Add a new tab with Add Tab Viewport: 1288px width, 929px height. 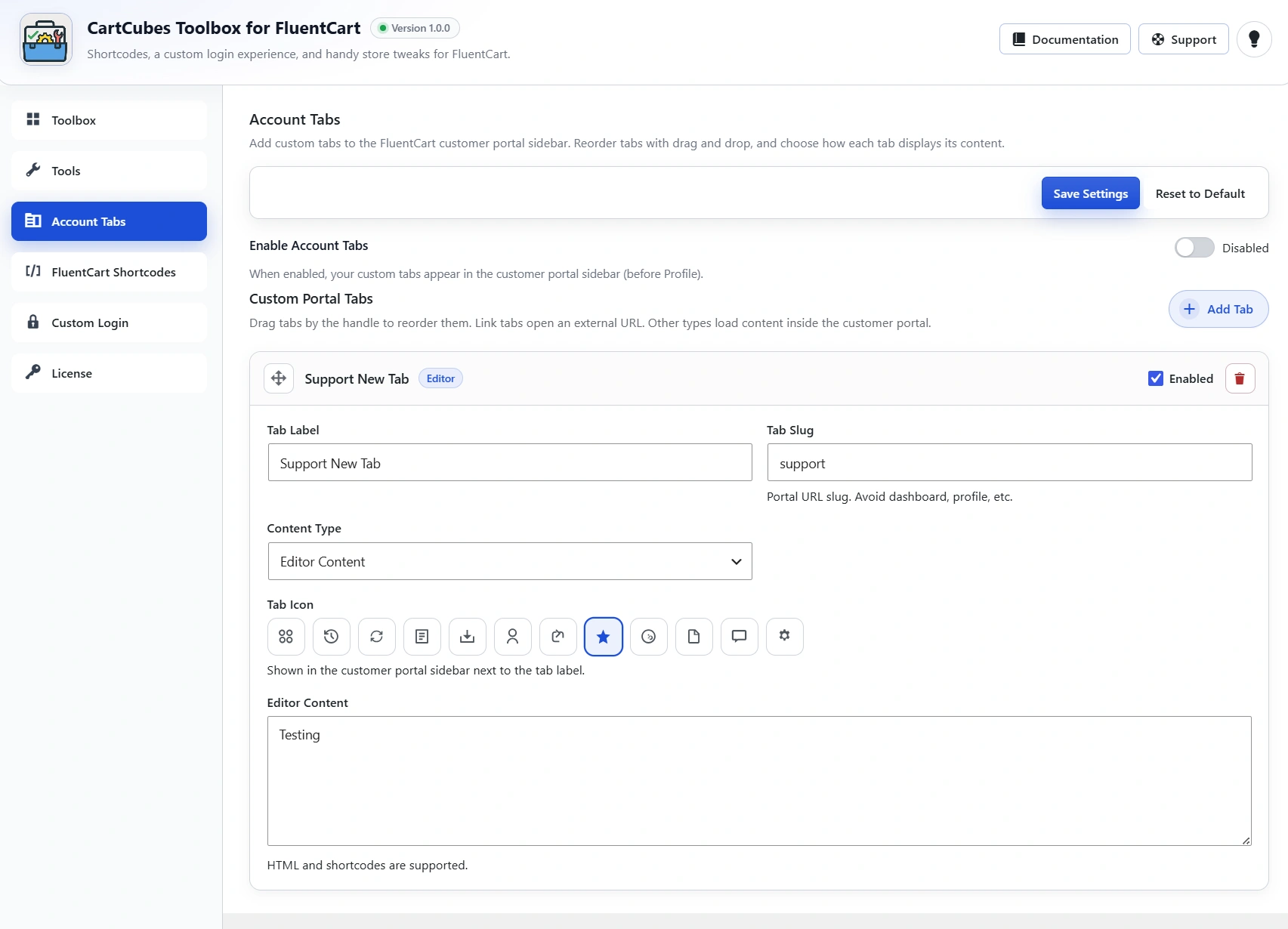coord(1219,309)
